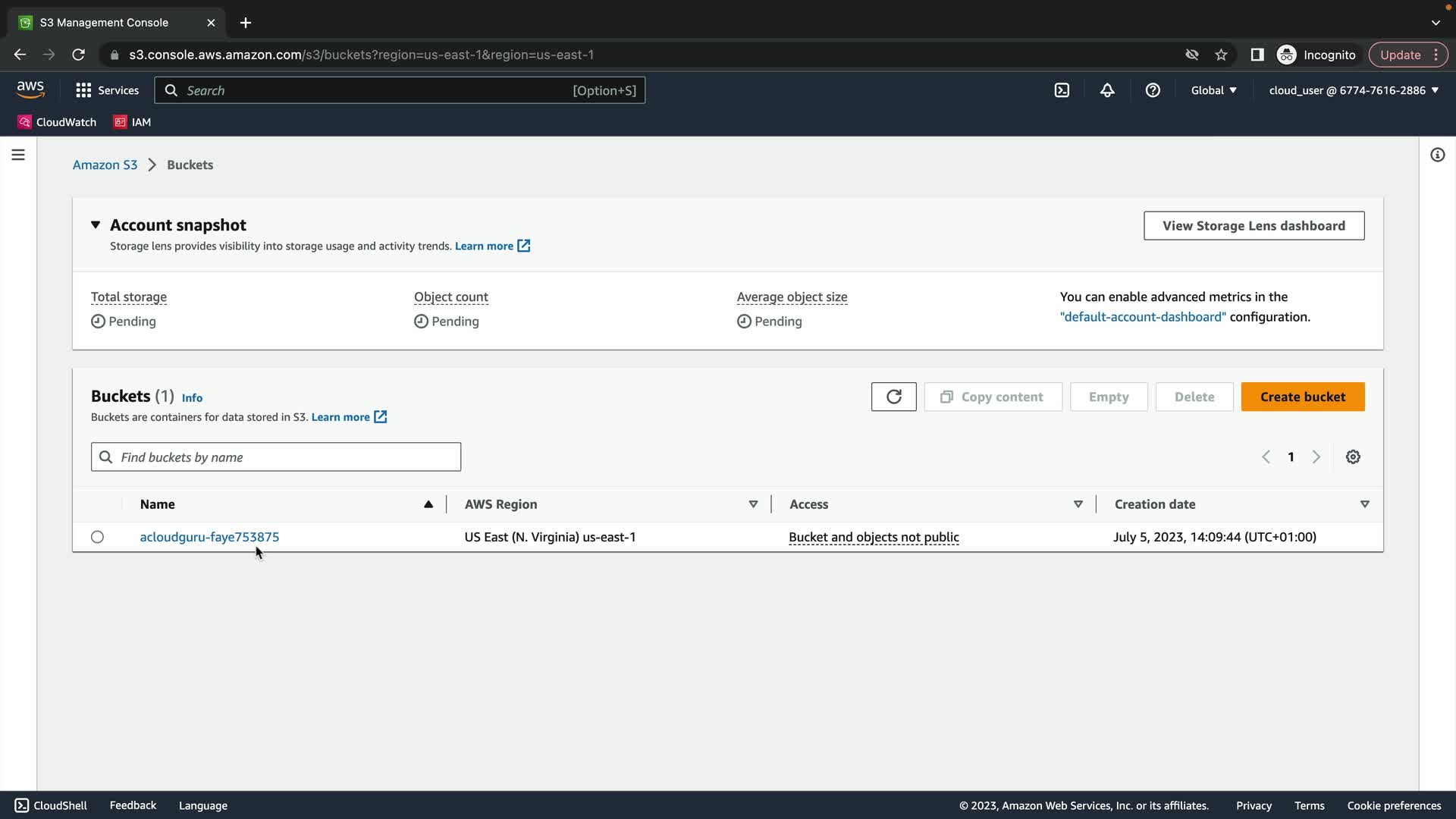Screen dimensions: 1456x819
Task: Open the CloudWatch bookmark shortcut
Action: (x=58, y=122)
